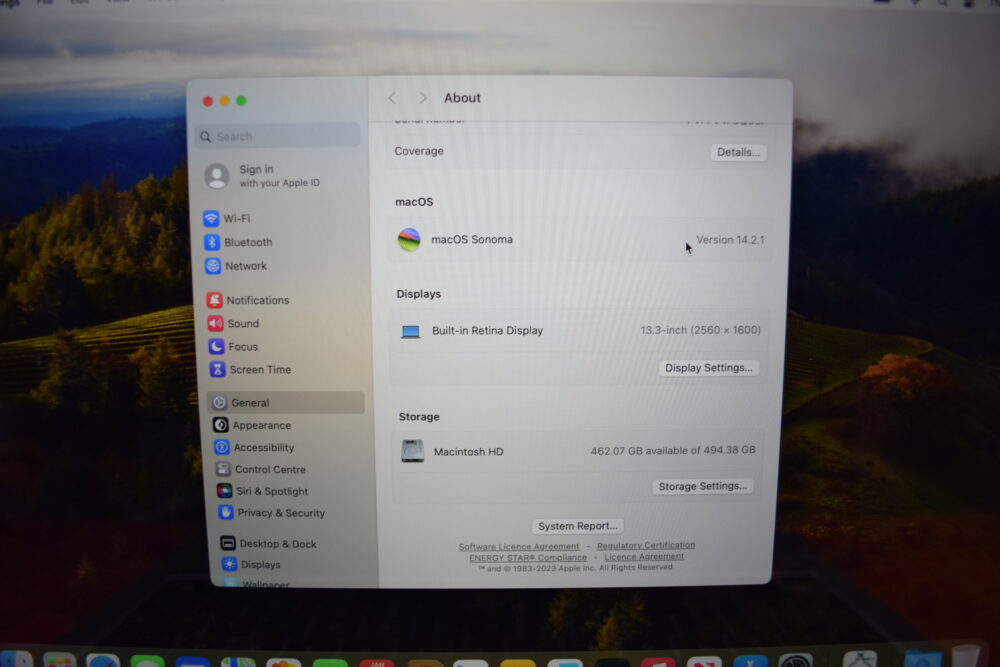The height and width of the screenshot is (667, 1000).
Task: Open the Network globe icon
Action: coord(213,266)
